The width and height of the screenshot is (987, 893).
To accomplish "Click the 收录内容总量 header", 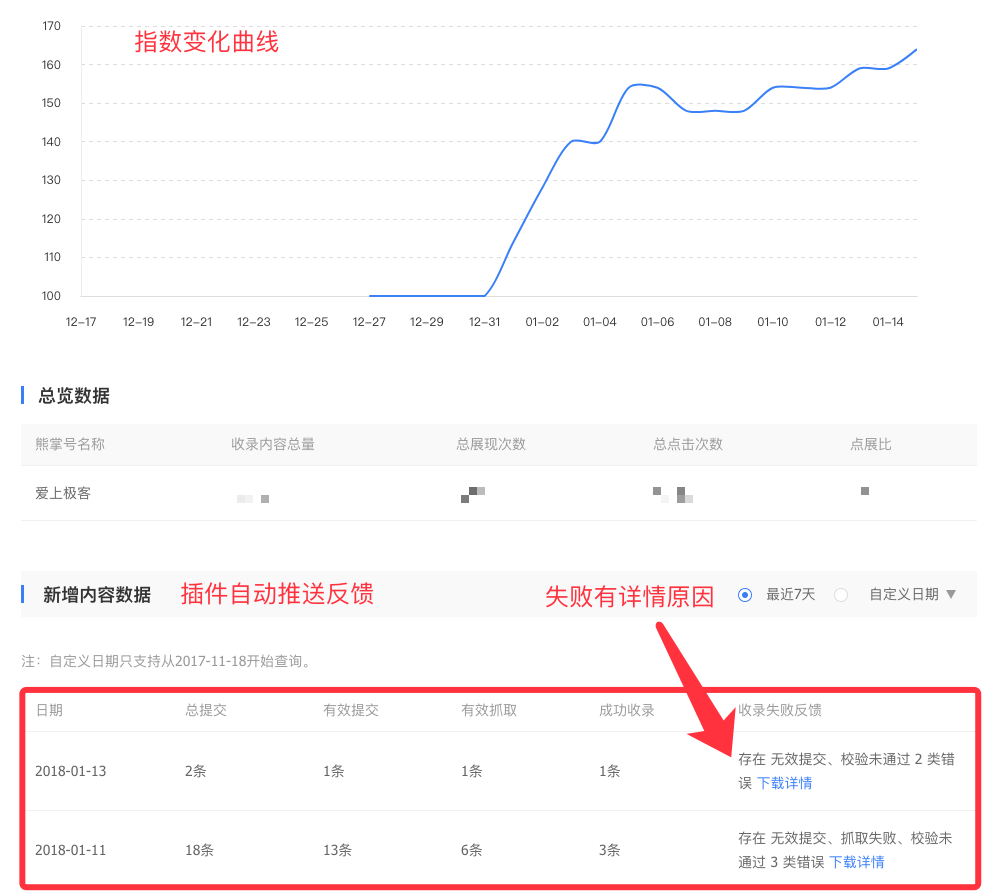I will tap(273, 444).
